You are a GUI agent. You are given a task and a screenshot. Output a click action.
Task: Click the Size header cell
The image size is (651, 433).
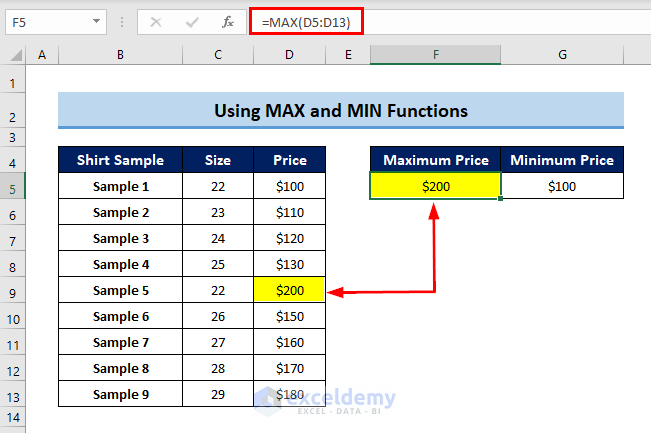coord(218,160)
